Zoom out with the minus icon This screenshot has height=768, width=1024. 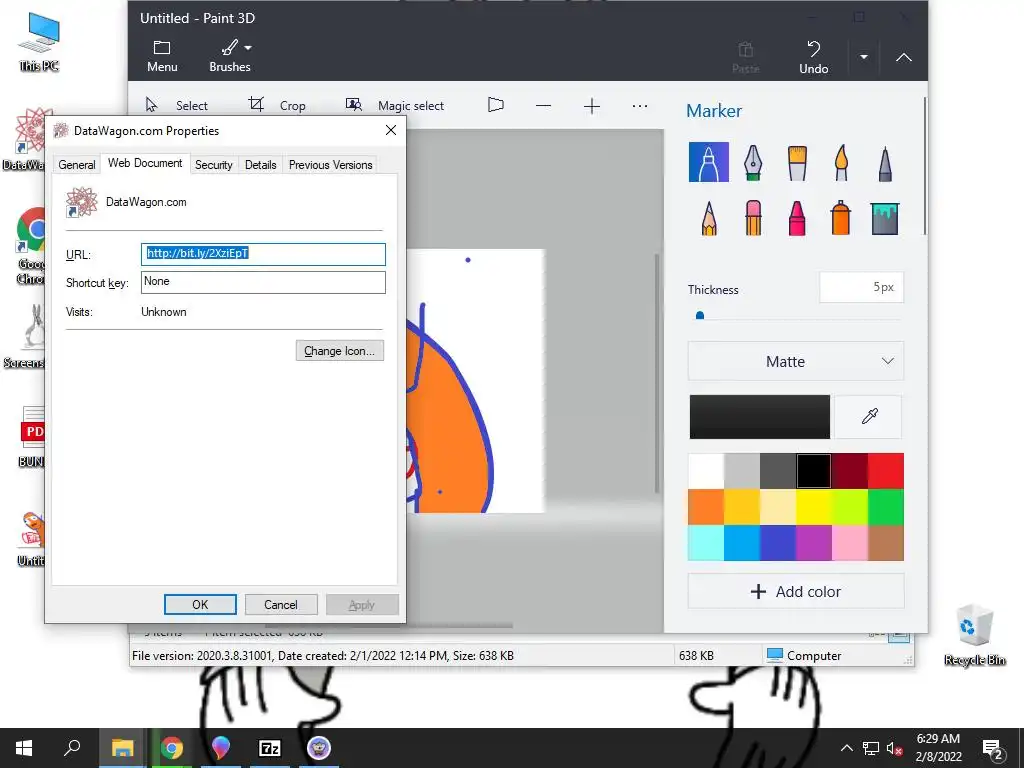(x=543, y=106)
